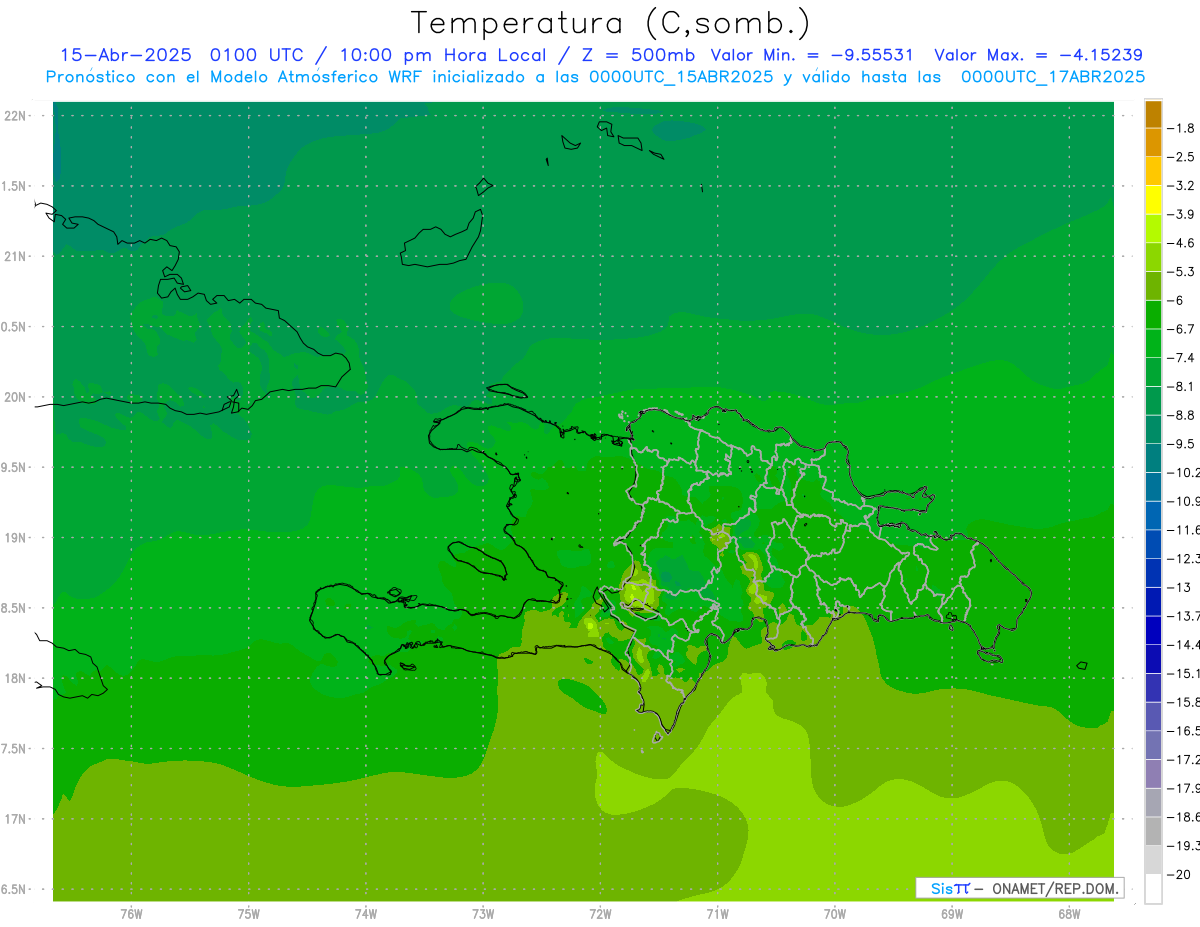The image size is (1200, 927).
Task: Click the "70W" longitude axis label
Action: pyautogui.click(x=835, y=914)
